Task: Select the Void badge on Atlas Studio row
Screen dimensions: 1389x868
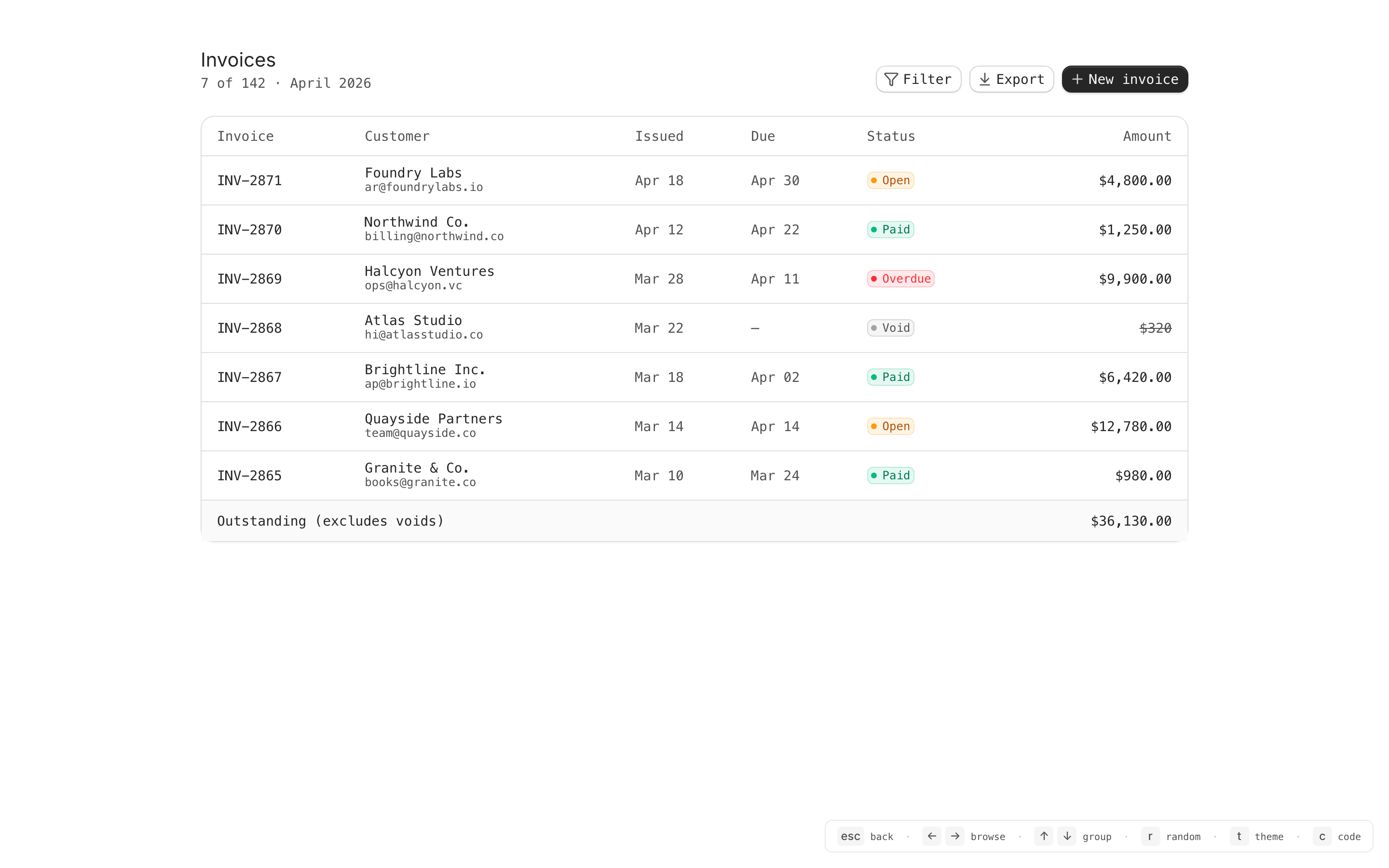Action: [890, 328]
